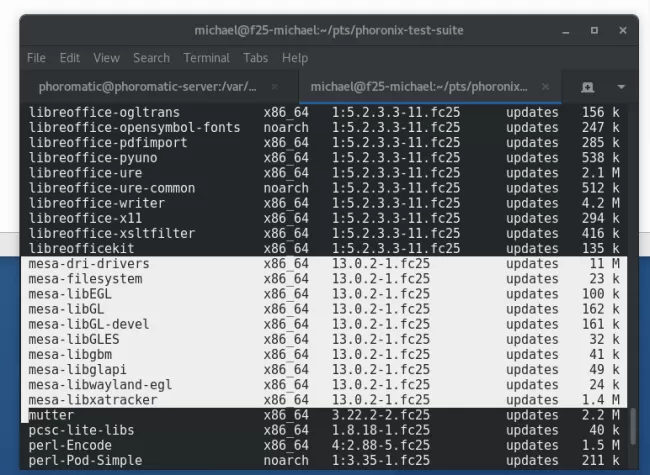Click the window title michael@f25-michael
This screenshot has width=650, height=475.
pyautogui.click(x=329, y=30)
